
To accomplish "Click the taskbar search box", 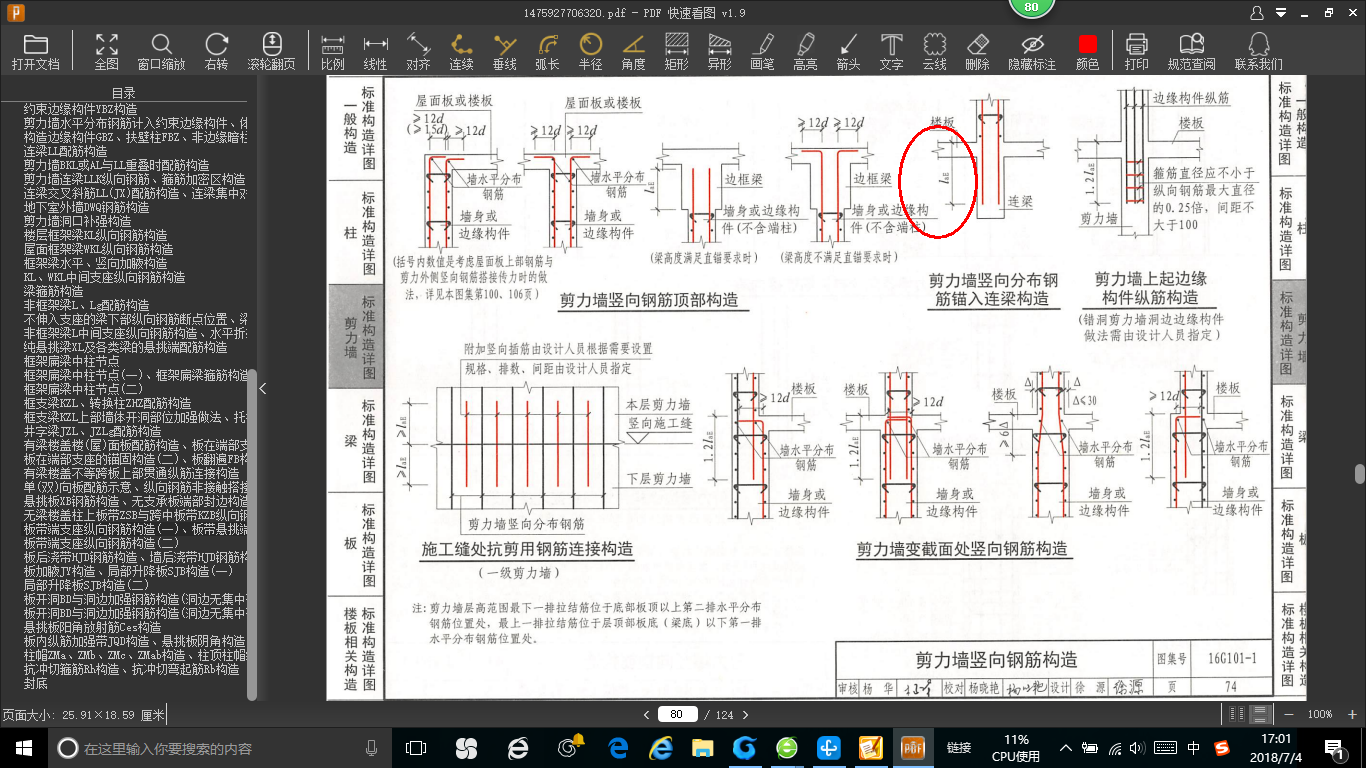I will tap(220, 748).
